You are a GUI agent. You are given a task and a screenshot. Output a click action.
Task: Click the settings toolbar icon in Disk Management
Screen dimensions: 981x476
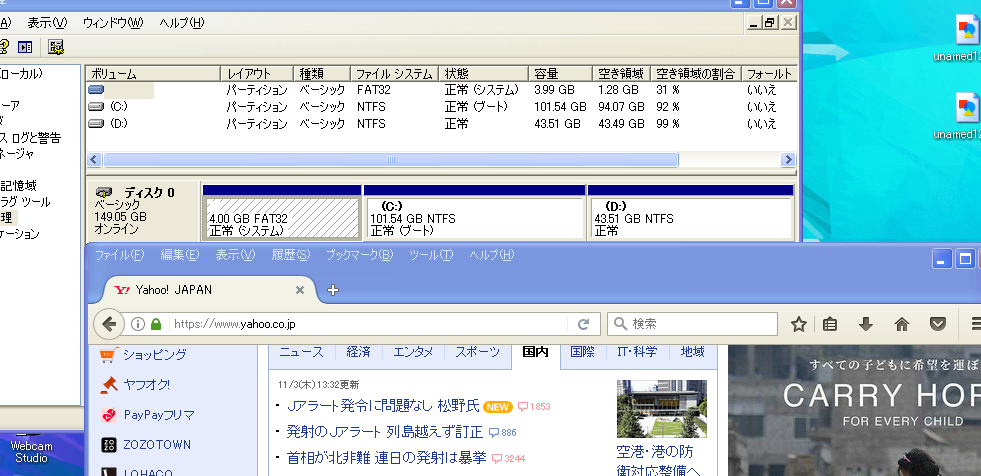coord(56,47)
